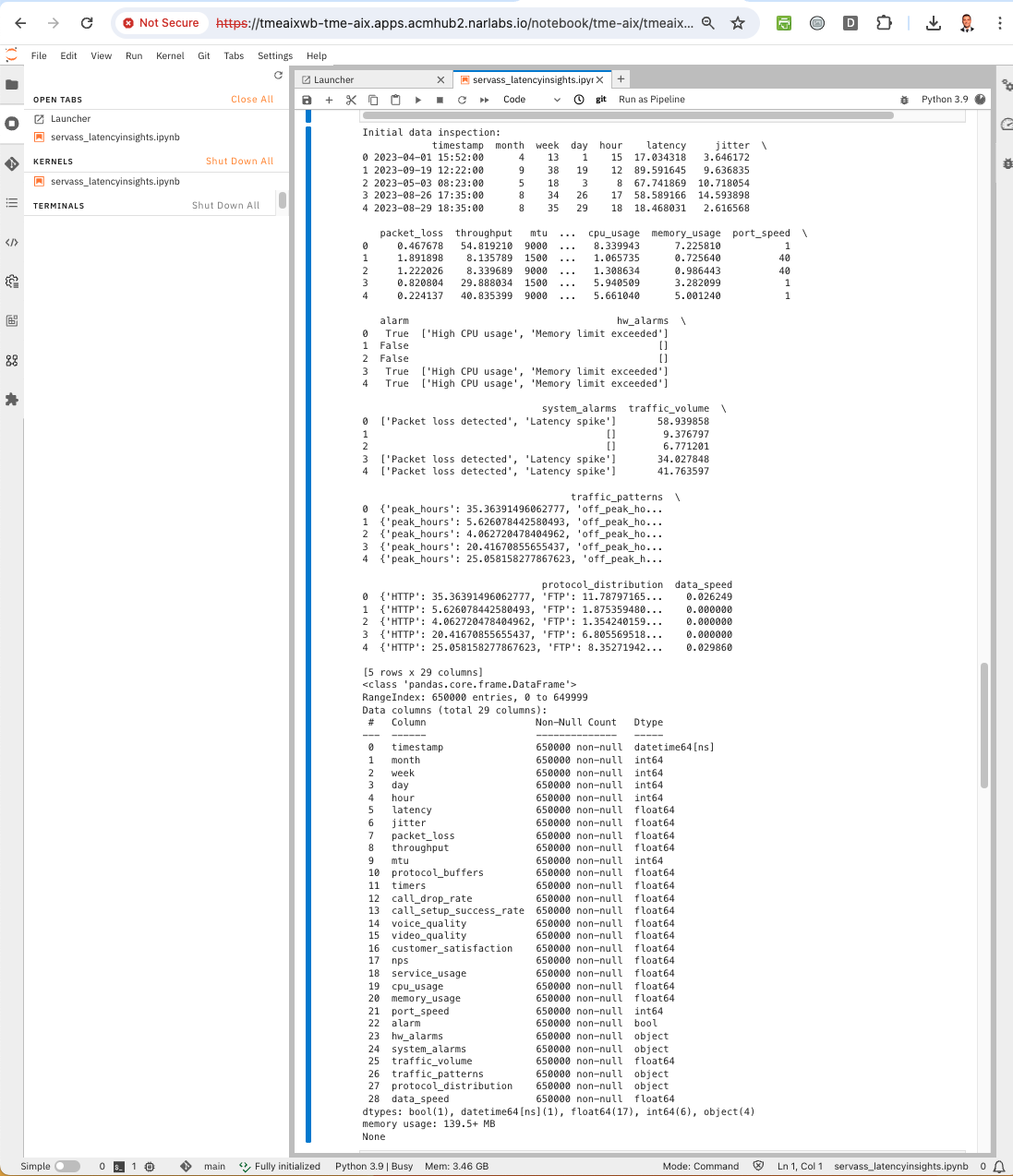Screen dimensions: 1013x1176
Task: Open the Running Terminals and Kernels panel
Action: pyautogui.click(x=12, y=124)
